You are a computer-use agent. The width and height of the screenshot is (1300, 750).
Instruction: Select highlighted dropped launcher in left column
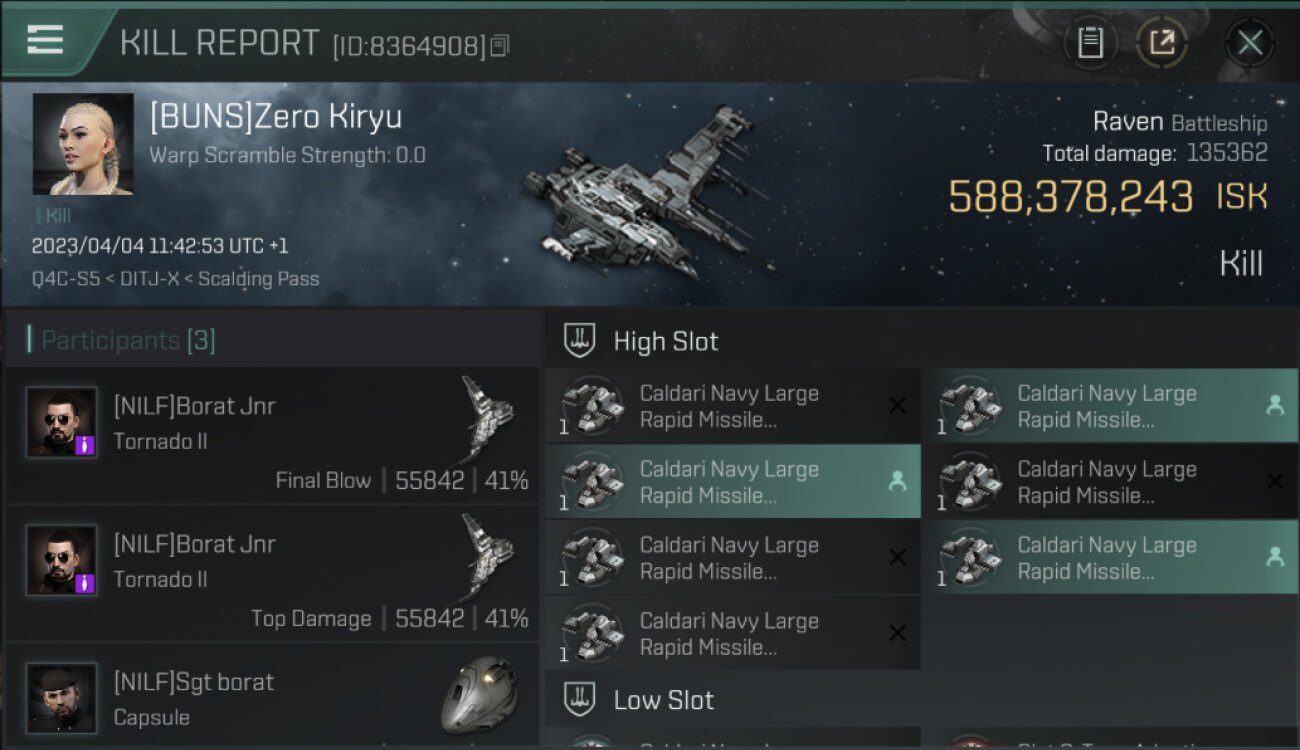(x=733, y=482)
